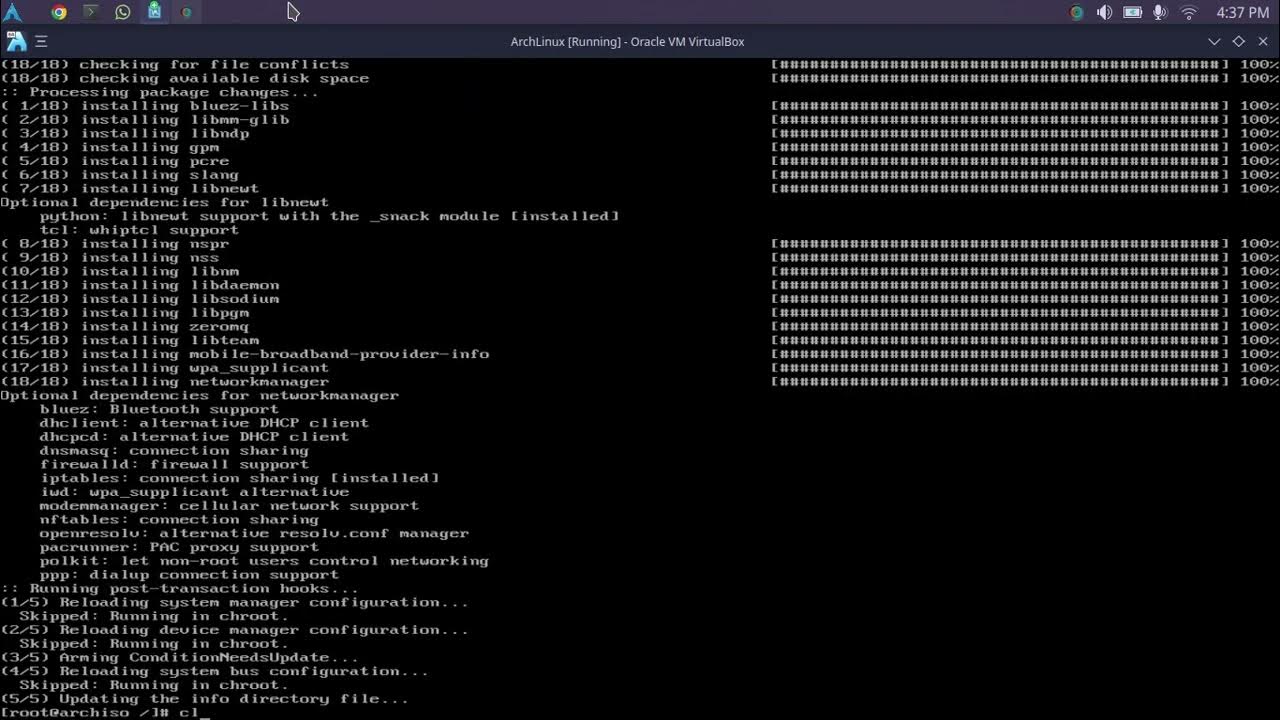This screenshot has width=1280, height=720.
Task: Click the 'installing networkmanager' line
Action: (x=165, y=382)
